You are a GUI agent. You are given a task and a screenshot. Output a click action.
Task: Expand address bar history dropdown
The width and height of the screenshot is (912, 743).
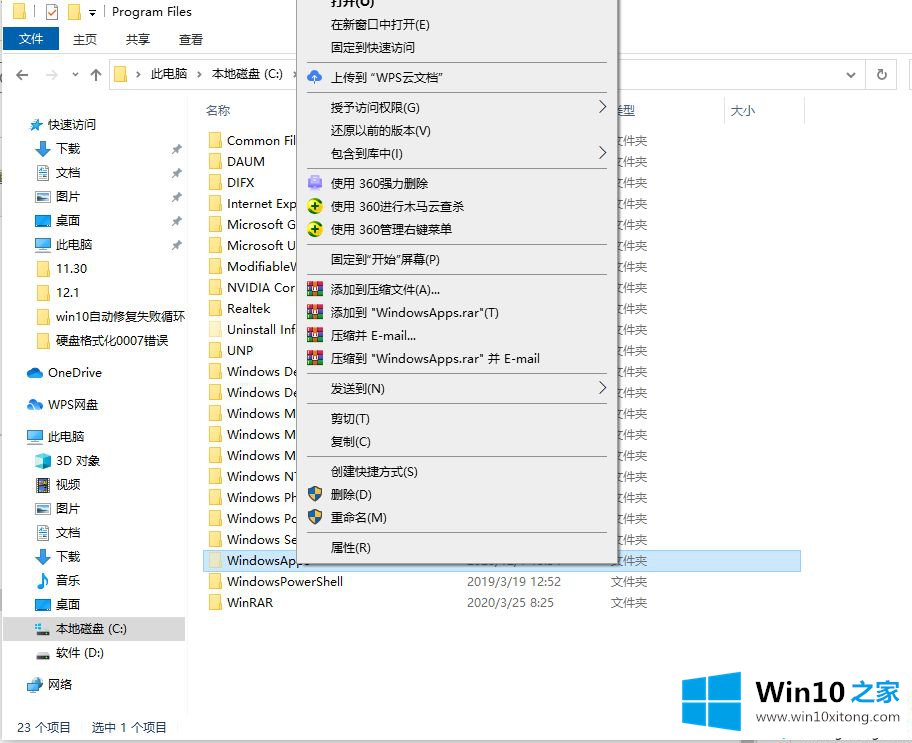851,74
